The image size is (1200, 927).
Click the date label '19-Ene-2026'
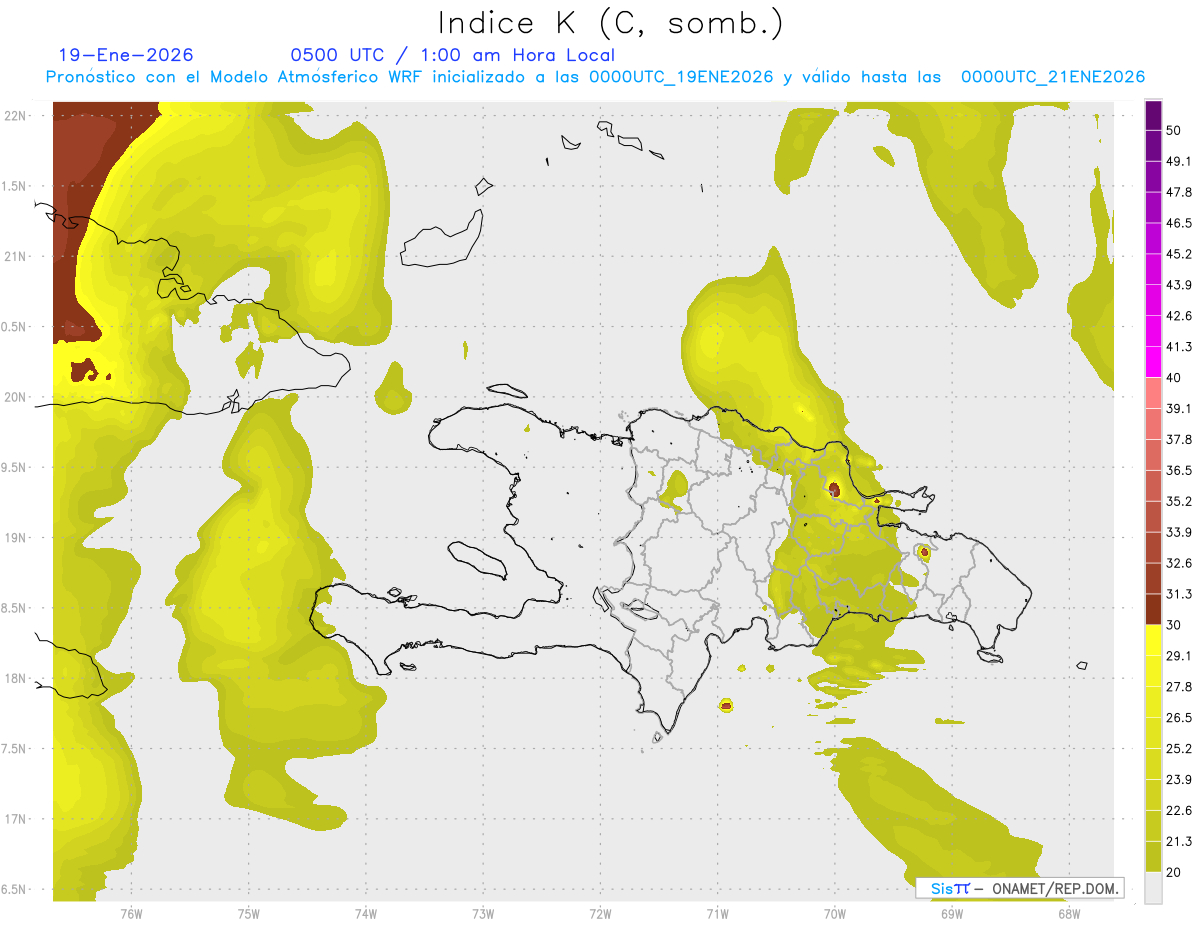(x=126, y=55)
